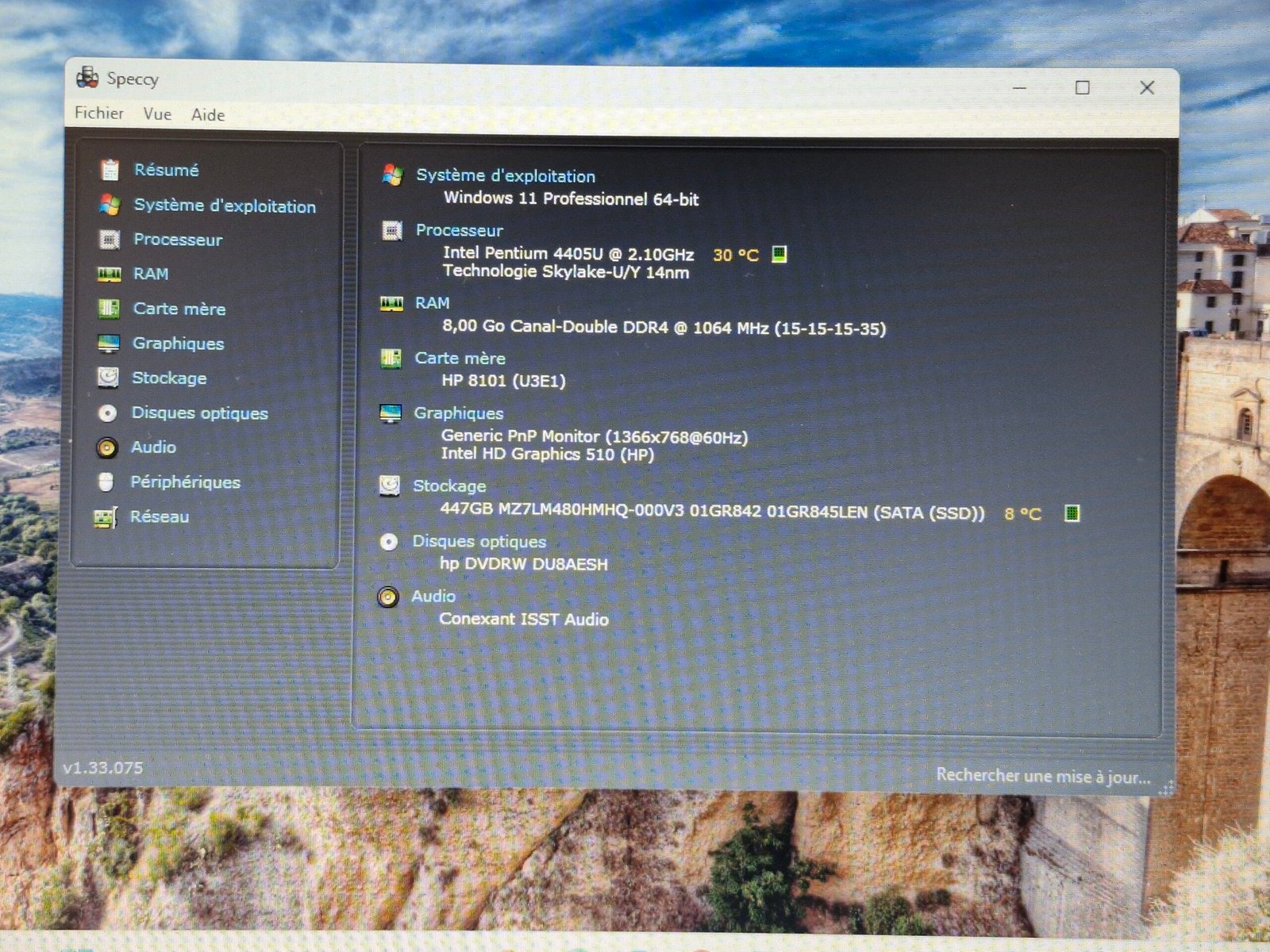This screenshot has width=1270, height=952.
Task: Click the RAM memory stick icon
Action: point(391,304)
